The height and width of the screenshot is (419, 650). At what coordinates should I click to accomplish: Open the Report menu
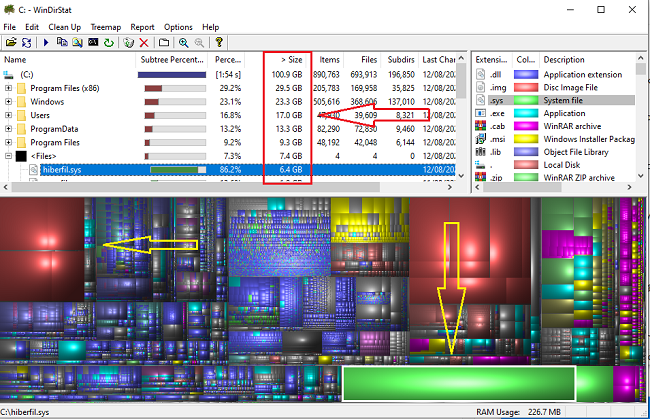142,27
